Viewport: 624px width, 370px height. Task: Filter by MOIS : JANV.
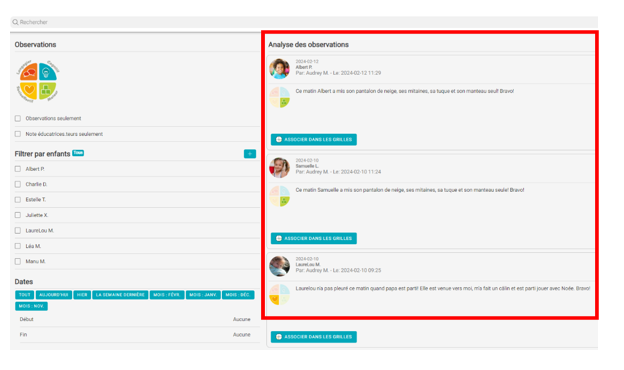tap(203, 295)
